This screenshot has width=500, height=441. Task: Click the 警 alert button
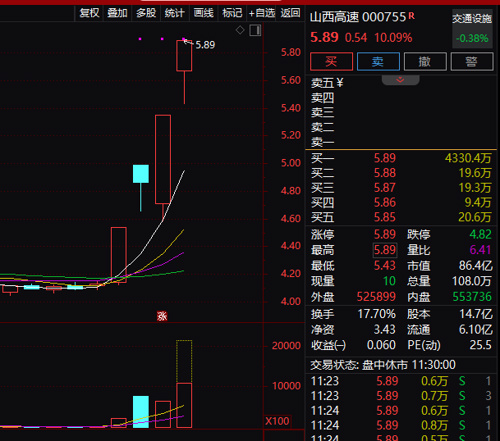pos(472,61)
